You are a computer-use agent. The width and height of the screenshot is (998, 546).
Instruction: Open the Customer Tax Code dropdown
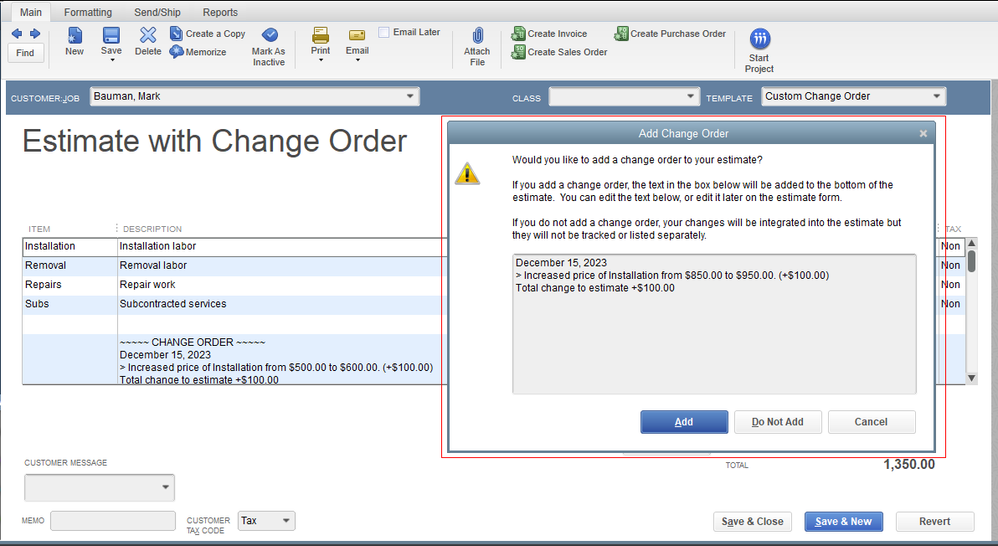(x=286, y=521)
